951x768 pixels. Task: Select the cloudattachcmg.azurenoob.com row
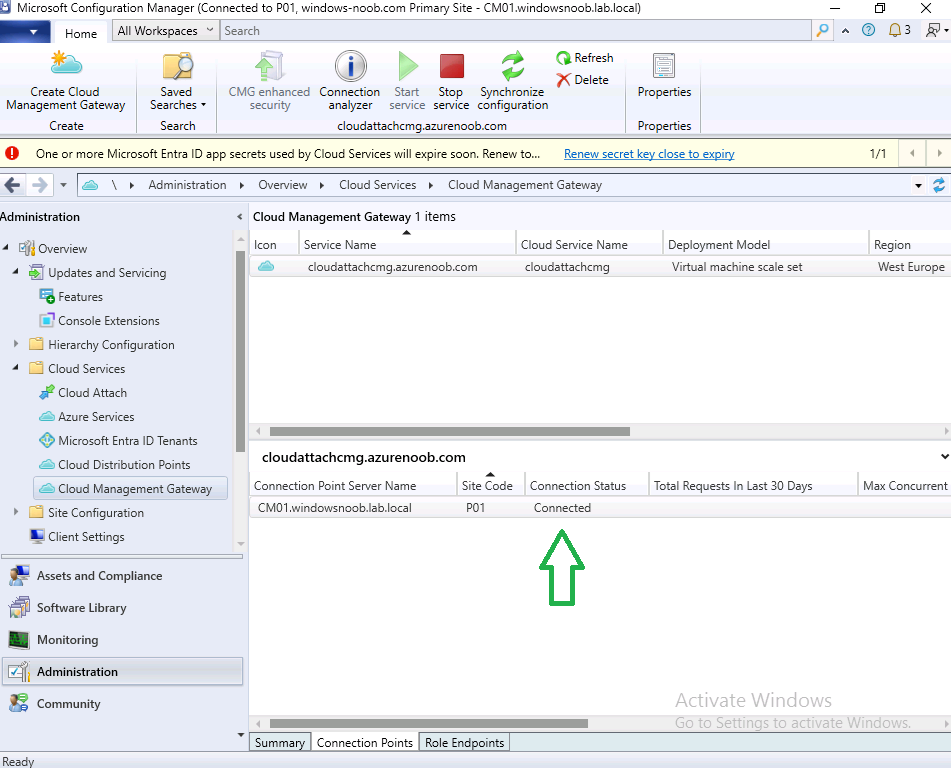[x=600, y=266]
